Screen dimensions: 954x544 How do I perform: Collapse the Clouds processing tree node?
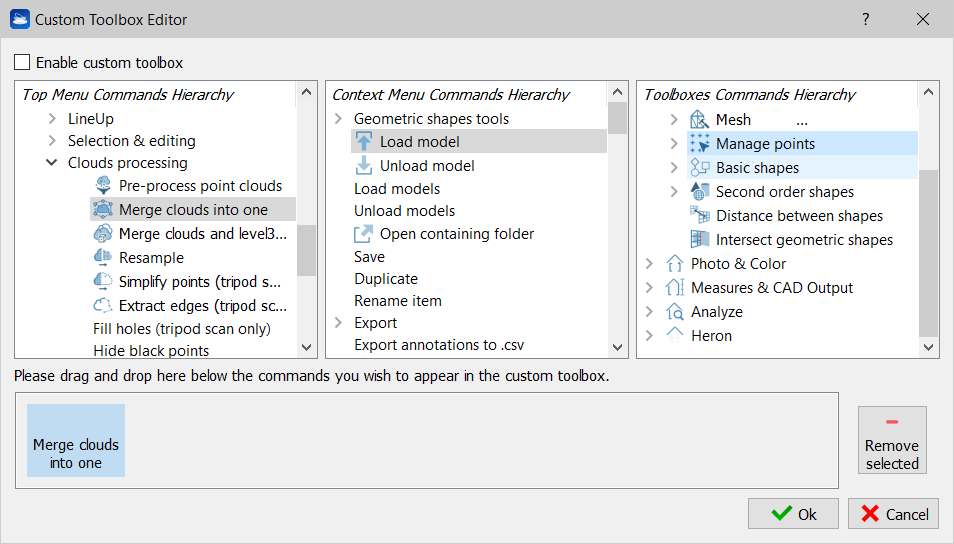(x=52, y=162)
